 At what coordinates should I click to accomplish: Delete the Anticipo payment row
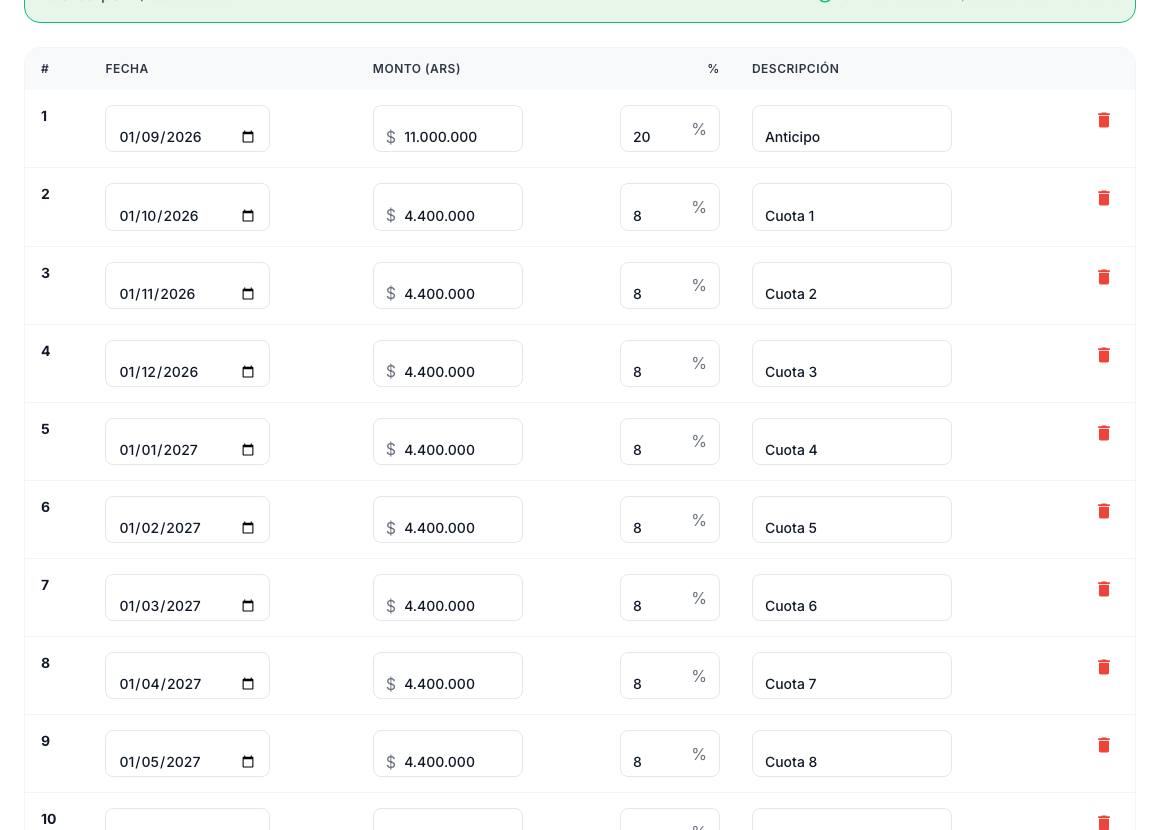[1103, 120]
